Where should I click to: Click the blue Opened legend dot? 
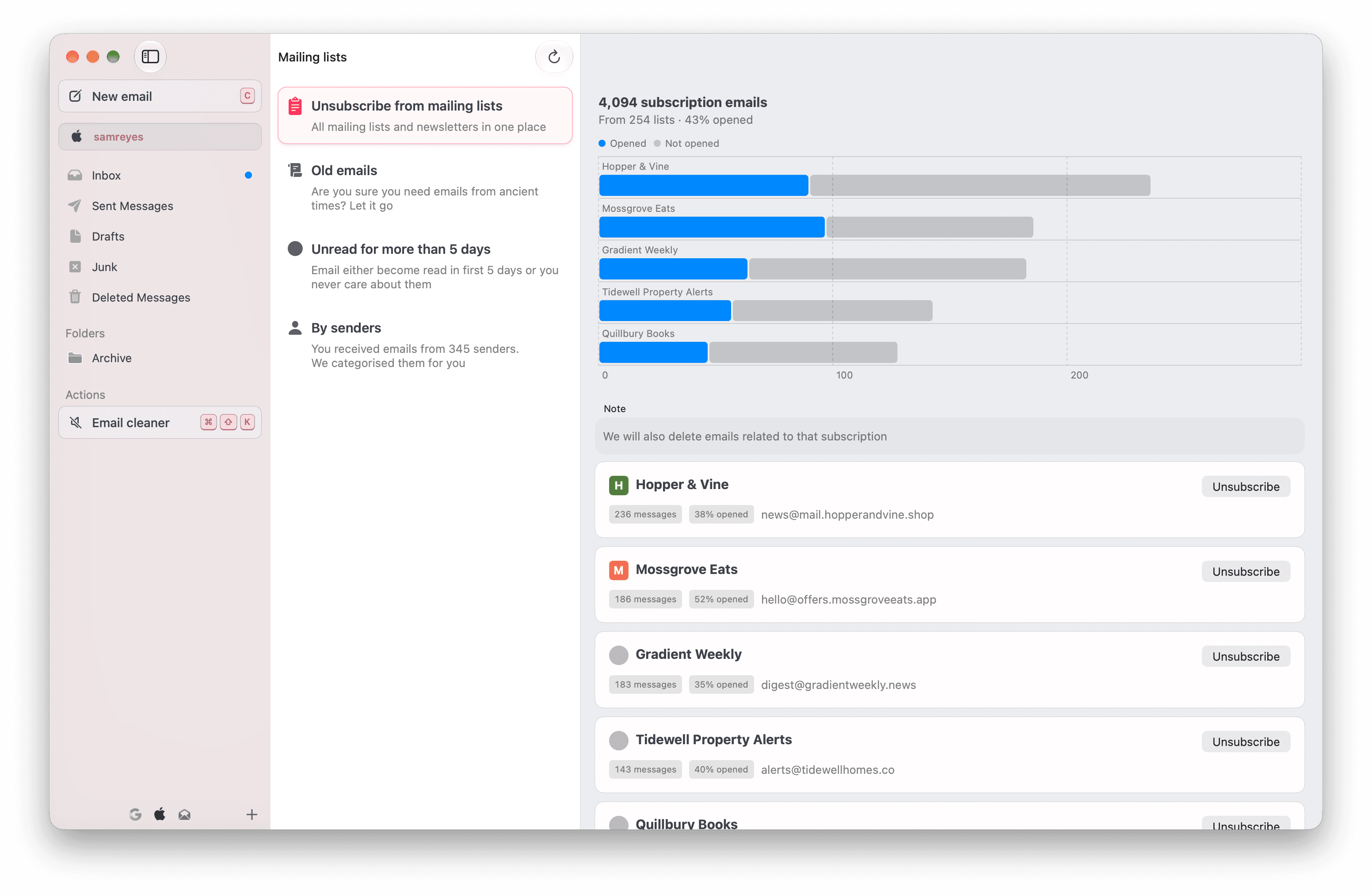[602, 143]
